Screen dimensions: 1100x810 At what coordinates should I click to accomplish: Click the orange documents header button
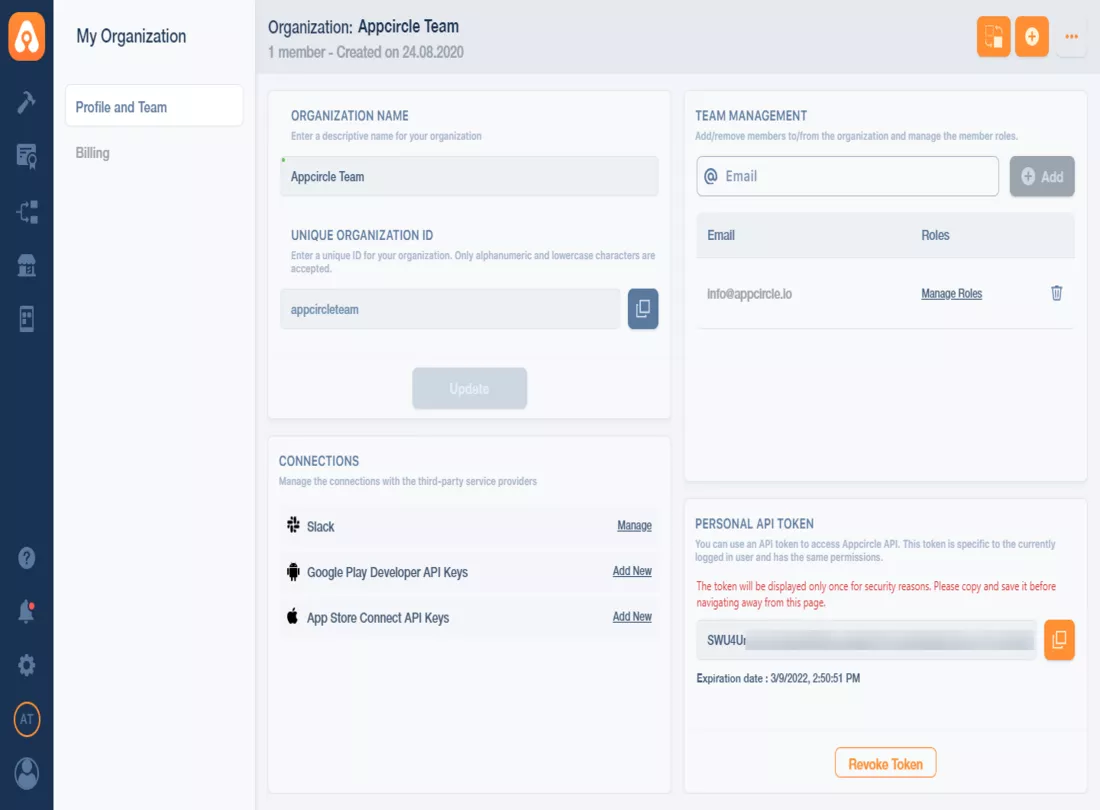993,36
